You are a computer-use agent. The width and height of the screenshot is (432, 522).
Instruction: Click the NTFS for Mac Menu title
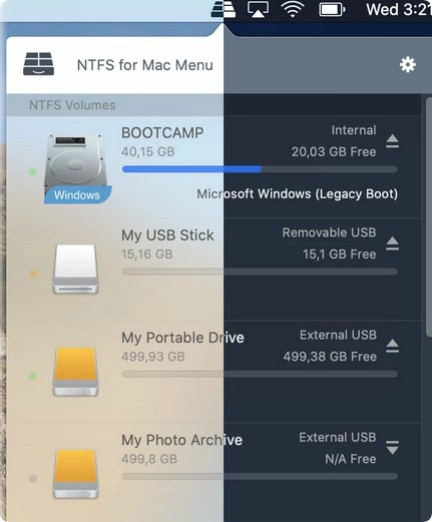tap(145, 65)
